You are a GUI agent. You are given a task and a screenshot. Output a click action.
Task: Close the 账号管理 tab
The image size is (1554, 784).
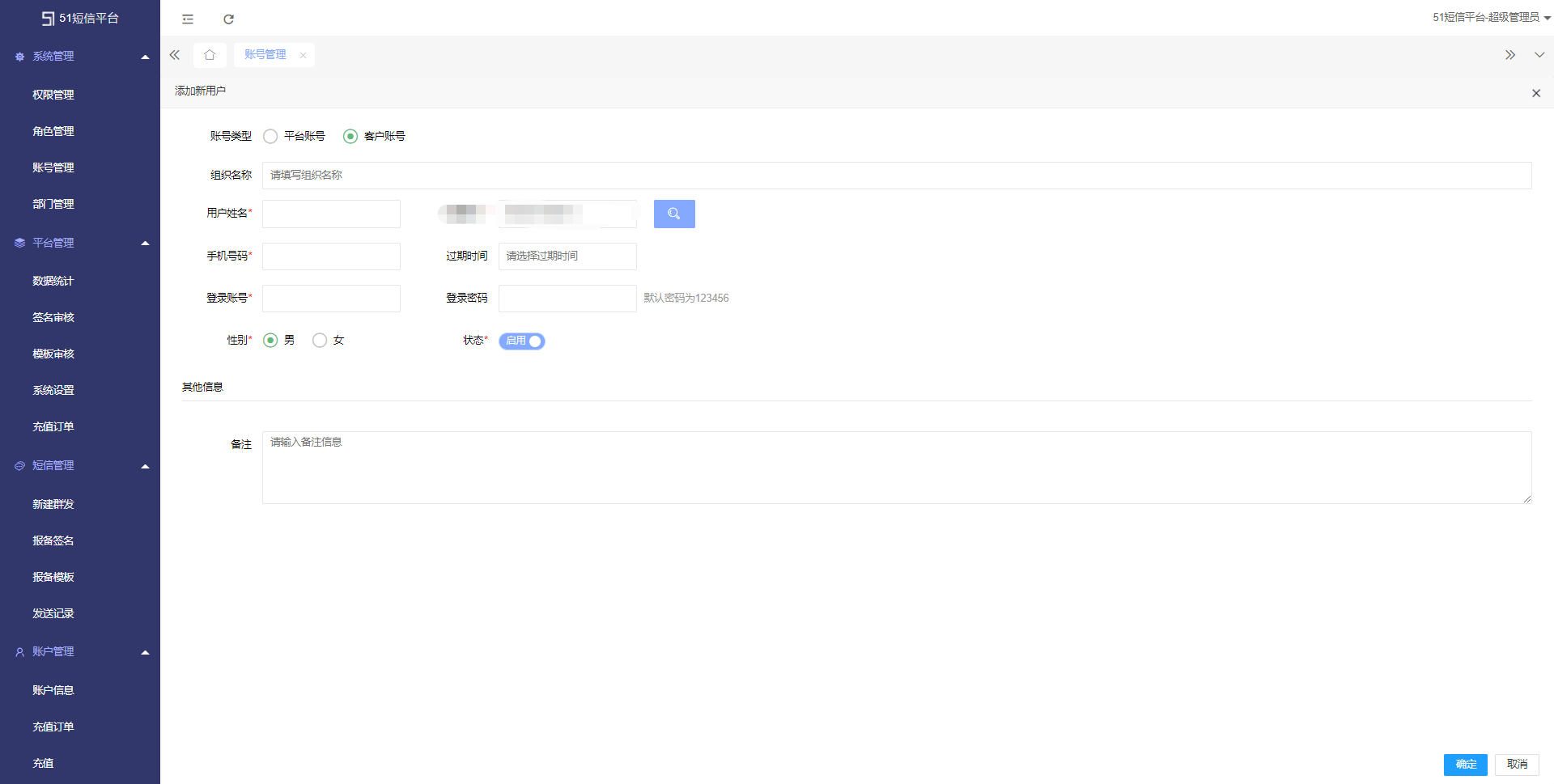pos(303,55)
